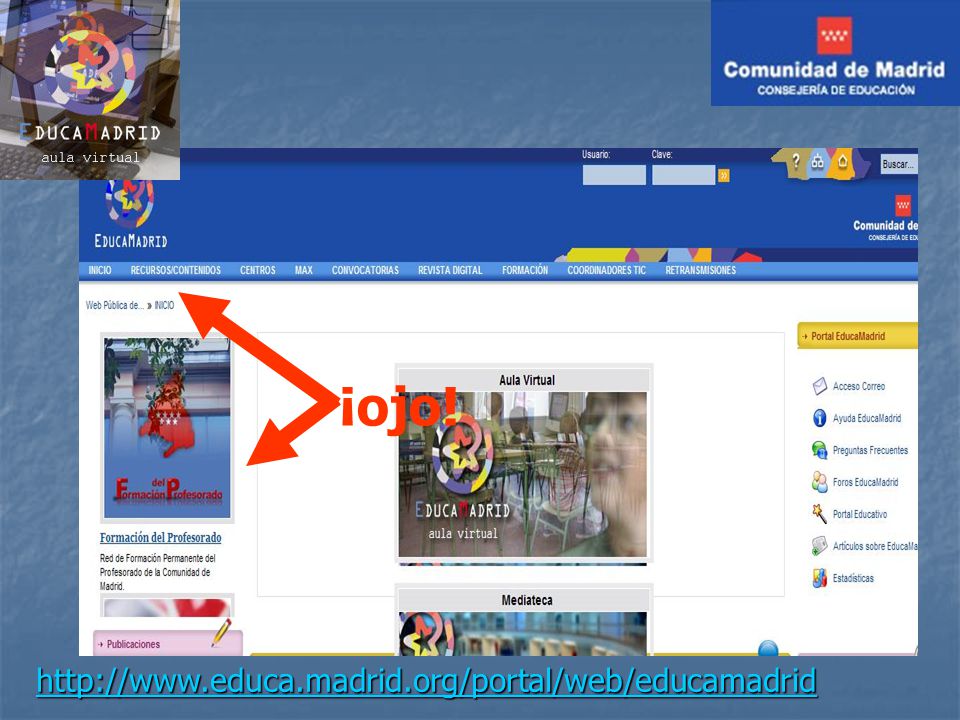Open the Aula Virtual image banner
The width and height of the screenshot is (960, 720).
[523, 474]
